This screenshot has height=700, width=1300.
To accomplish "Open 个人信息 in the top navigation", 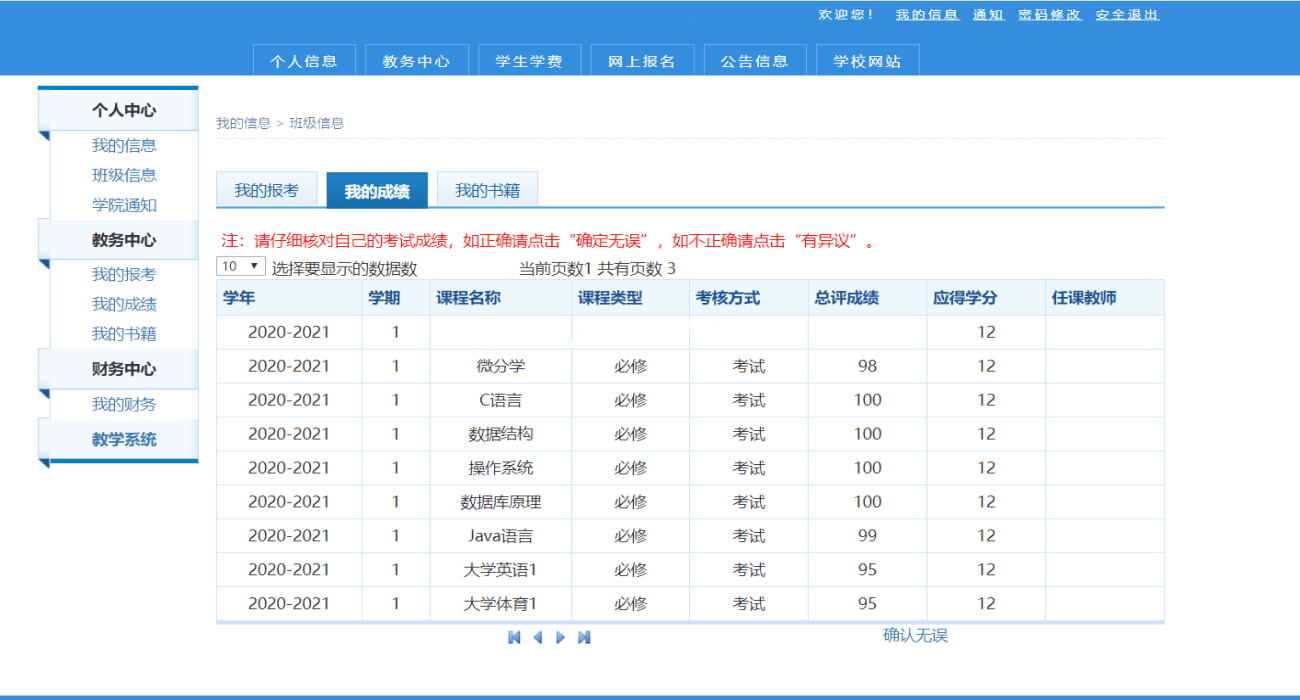I will click(304, 60).
